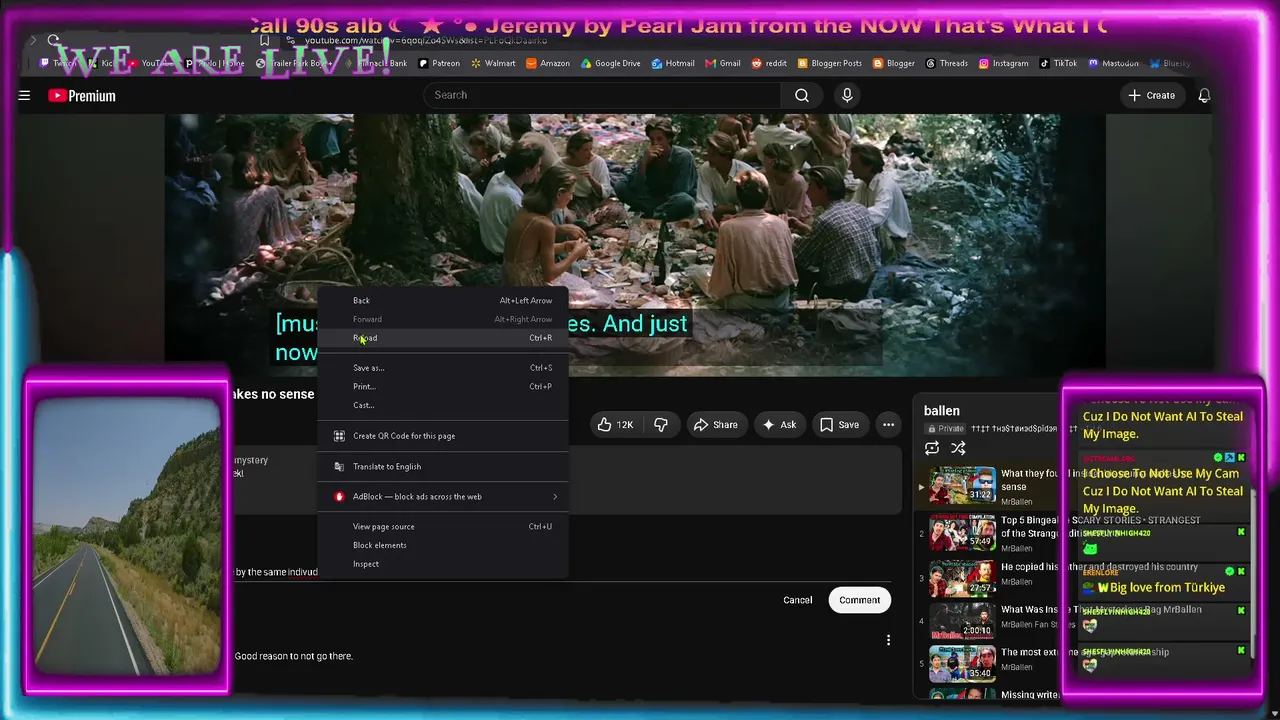Play the playlist video lasting 31:22
The image size is (1280, 720).
click(x=963, y=485)
